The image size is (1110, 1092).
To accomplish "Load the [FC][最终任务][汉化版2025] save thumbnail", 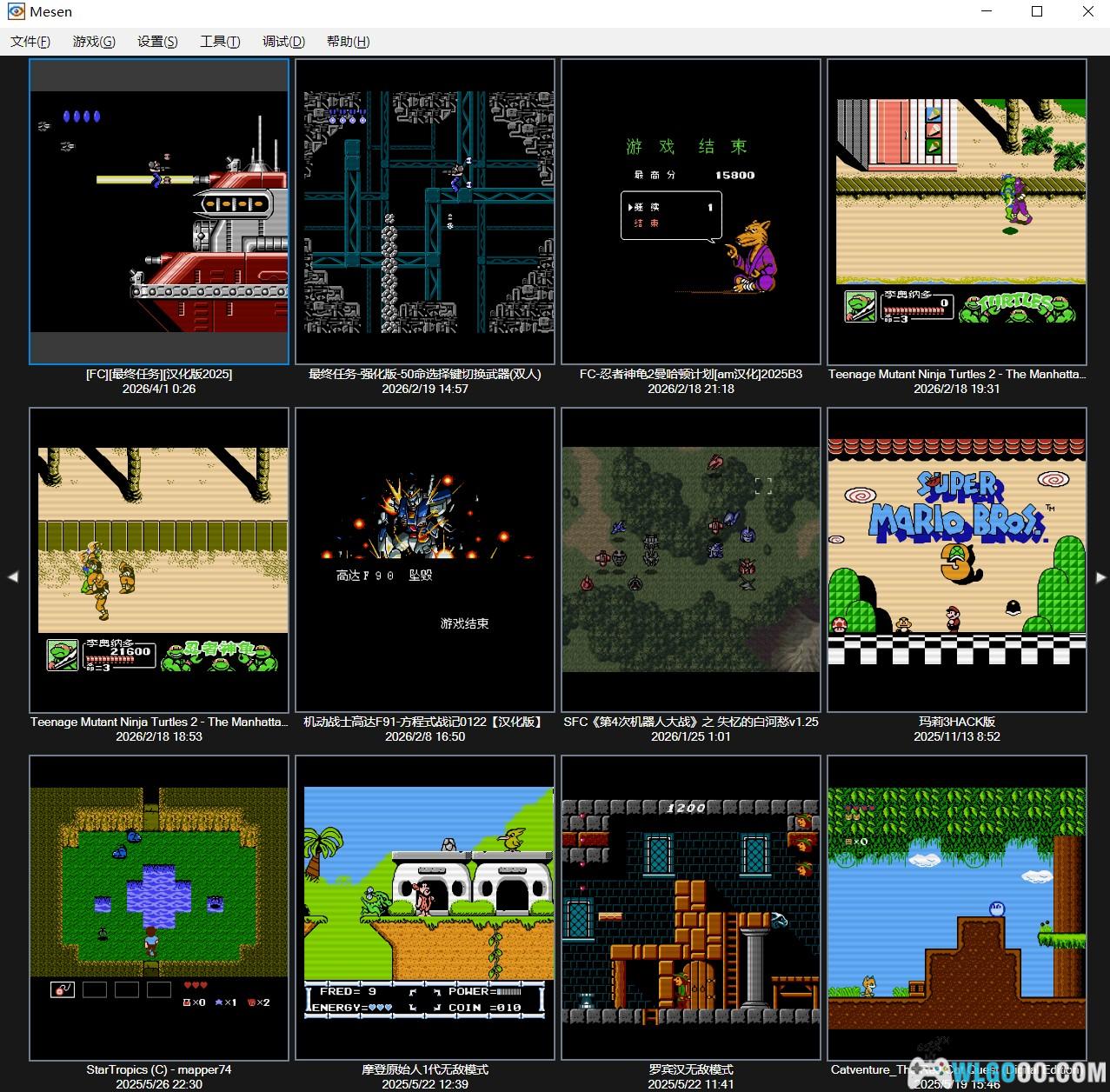I will [159, 211].
